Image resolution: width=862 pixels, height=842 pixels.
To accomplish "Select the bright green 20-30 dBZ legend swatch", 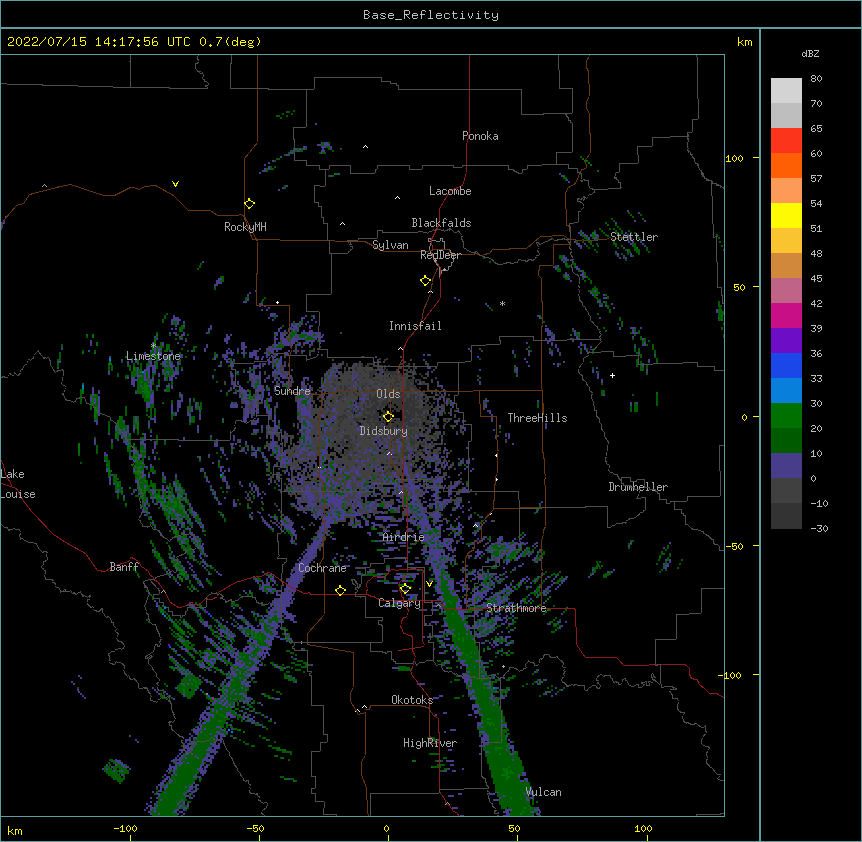I will pos(786,416).
